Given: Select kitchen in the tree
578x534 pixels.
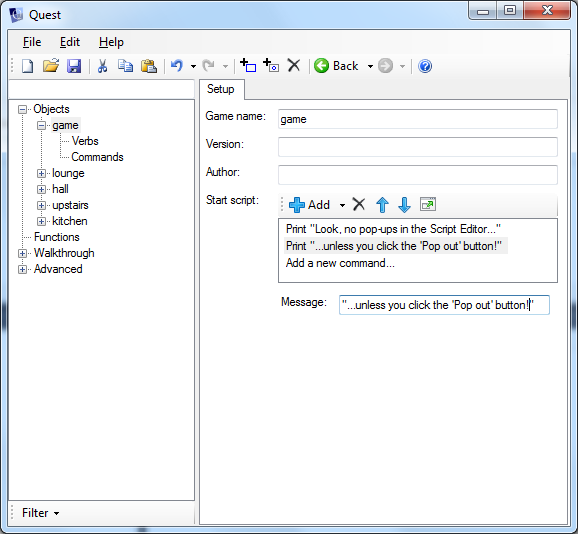Looking at the screenshot, I should pyautogui.click(x=70, y=221).
